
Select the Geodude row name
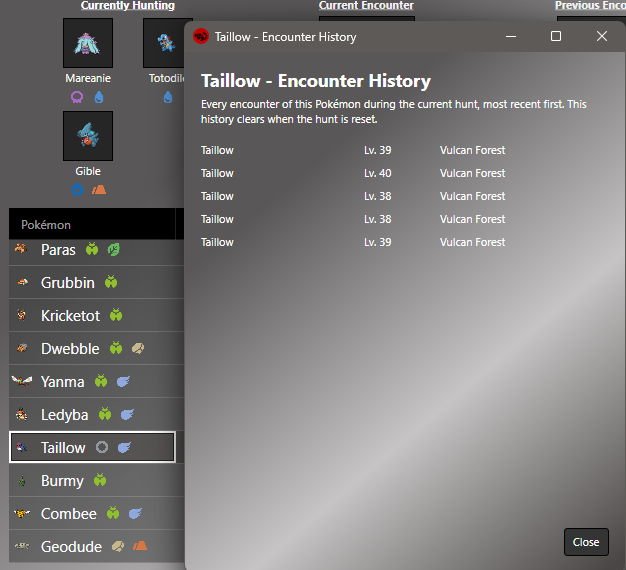click(71, 547)
